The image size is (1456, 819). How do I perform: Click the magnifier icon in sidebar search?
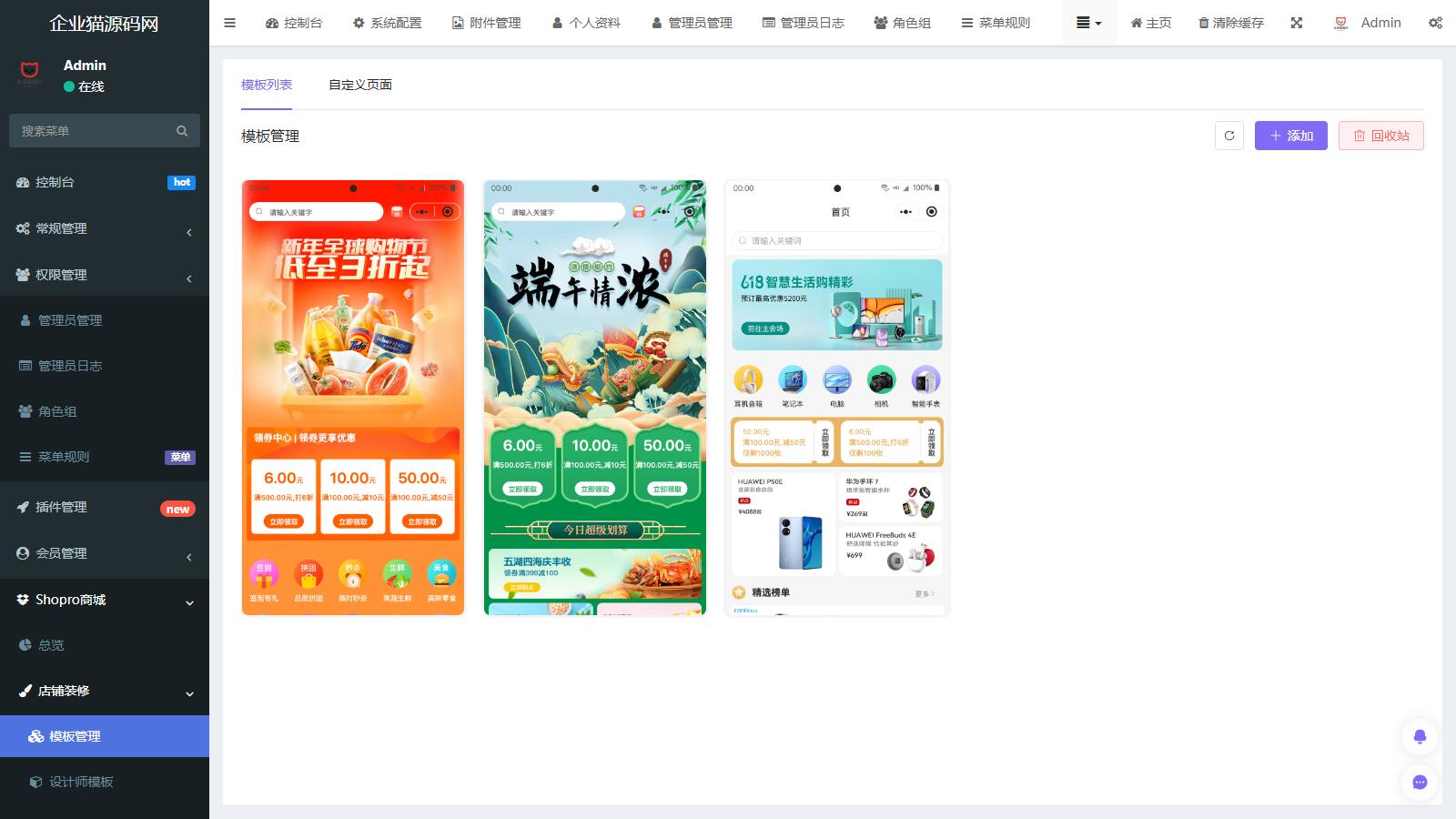click(x=181, y=130)
